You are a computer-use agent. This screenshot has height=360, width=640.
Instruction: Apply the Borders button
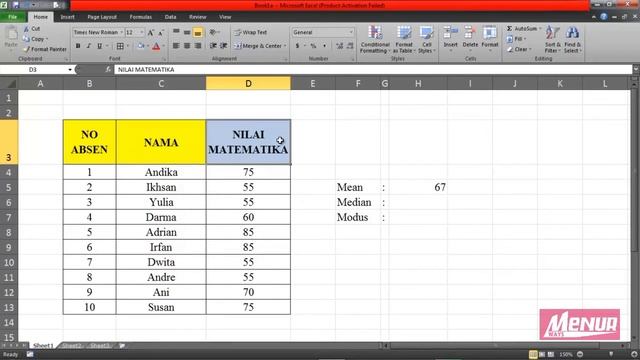pos(120,46)
